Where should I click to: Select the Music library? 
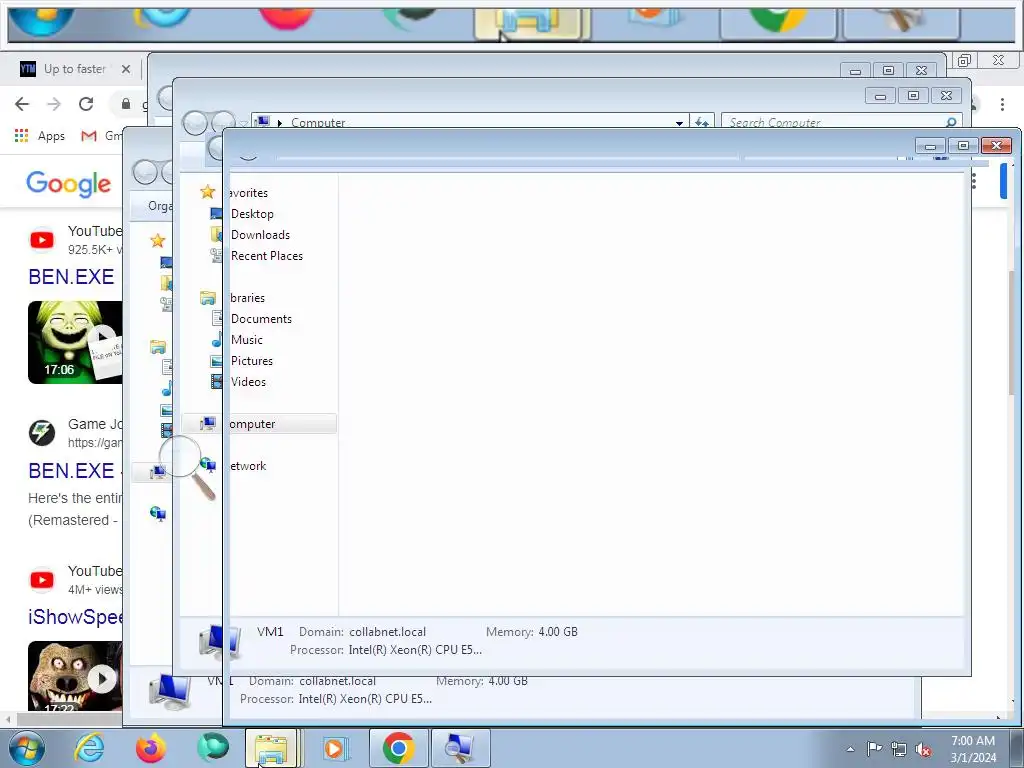(246, 340)
